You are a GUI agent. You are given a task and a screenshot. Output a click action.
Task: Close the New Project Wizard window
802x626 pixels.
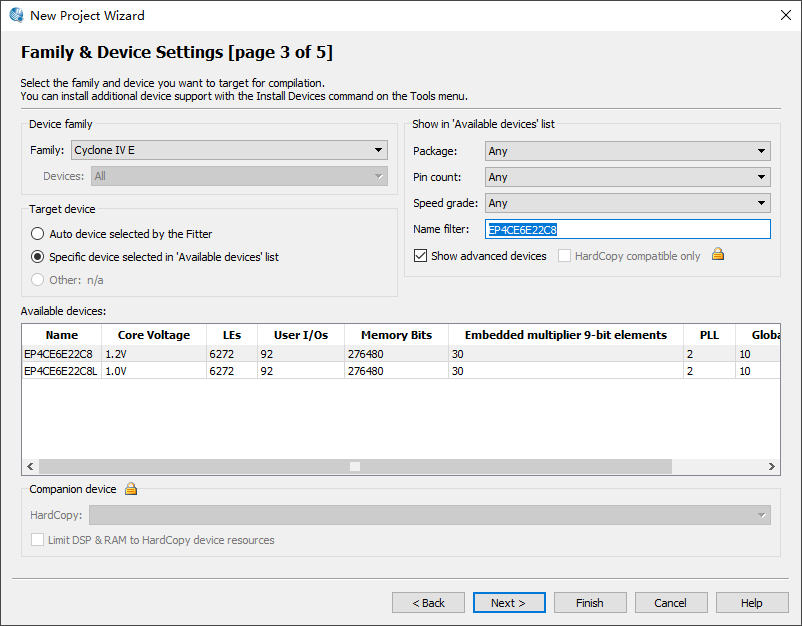tap(786, 15)
